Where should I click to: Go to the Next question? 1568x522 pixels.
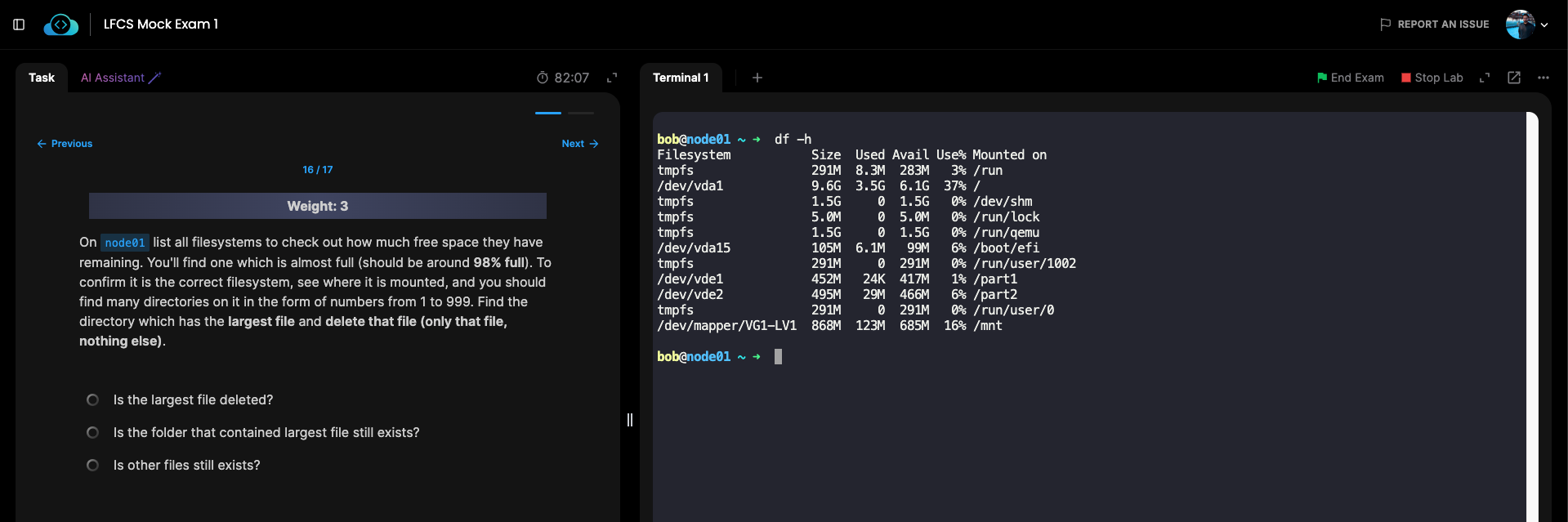[579, 144]
